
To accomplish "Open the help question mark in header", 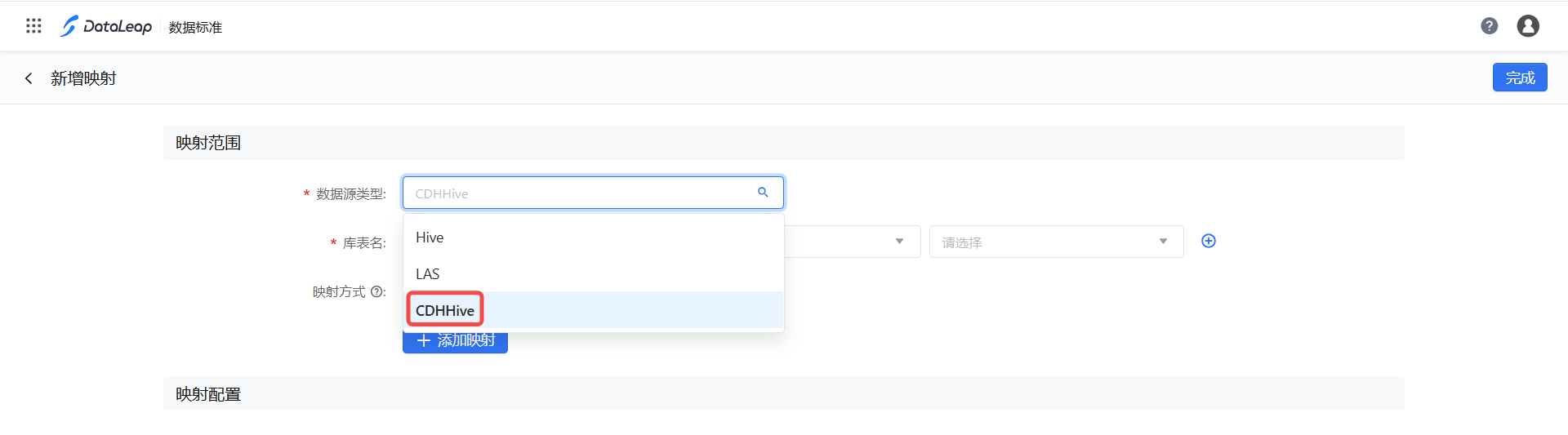I will [1489, 26].
